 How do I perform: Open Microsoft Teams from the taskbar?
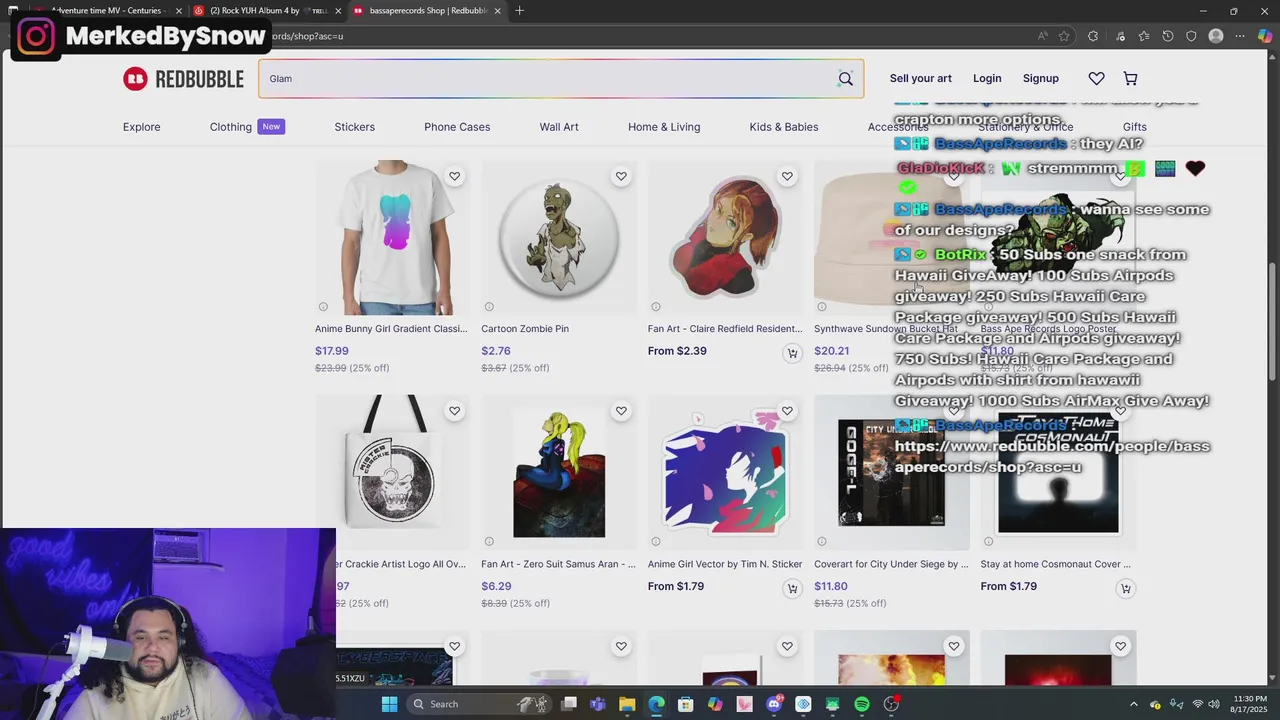(x=598, y=704)
